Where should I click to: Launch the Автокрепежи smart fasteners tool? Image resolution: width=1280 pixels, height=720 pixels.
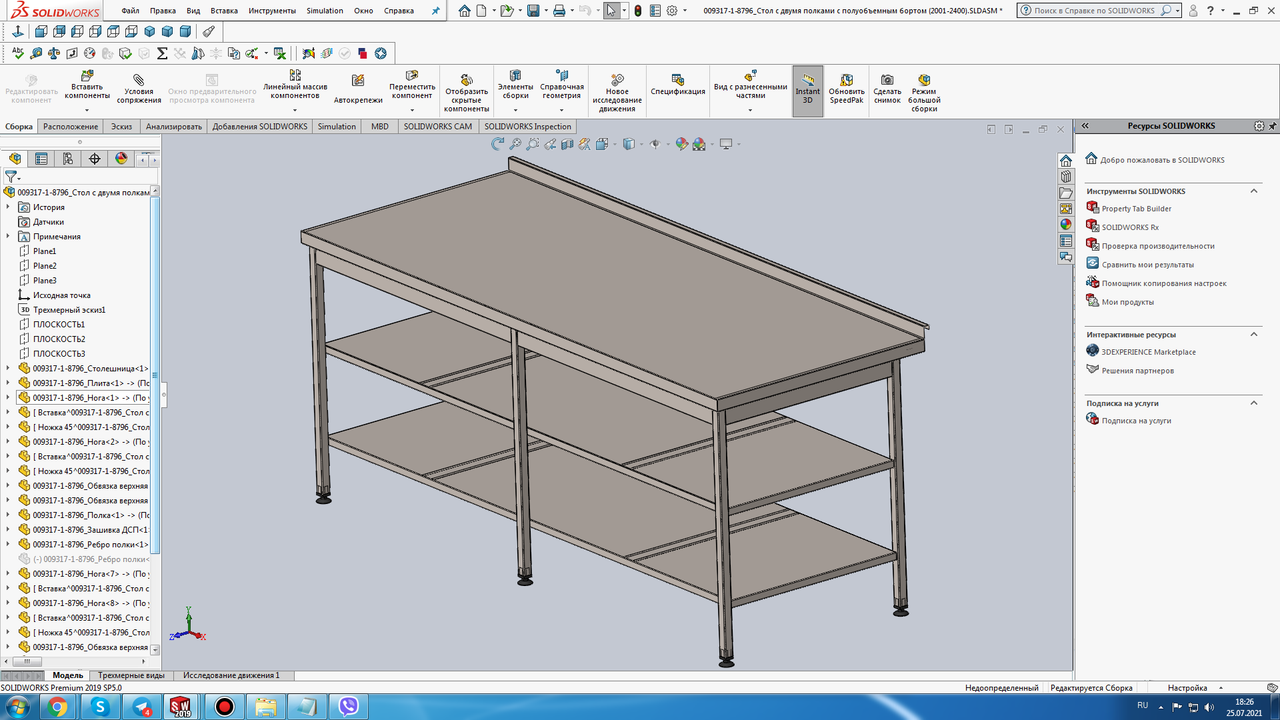click(x=358, y=89)
